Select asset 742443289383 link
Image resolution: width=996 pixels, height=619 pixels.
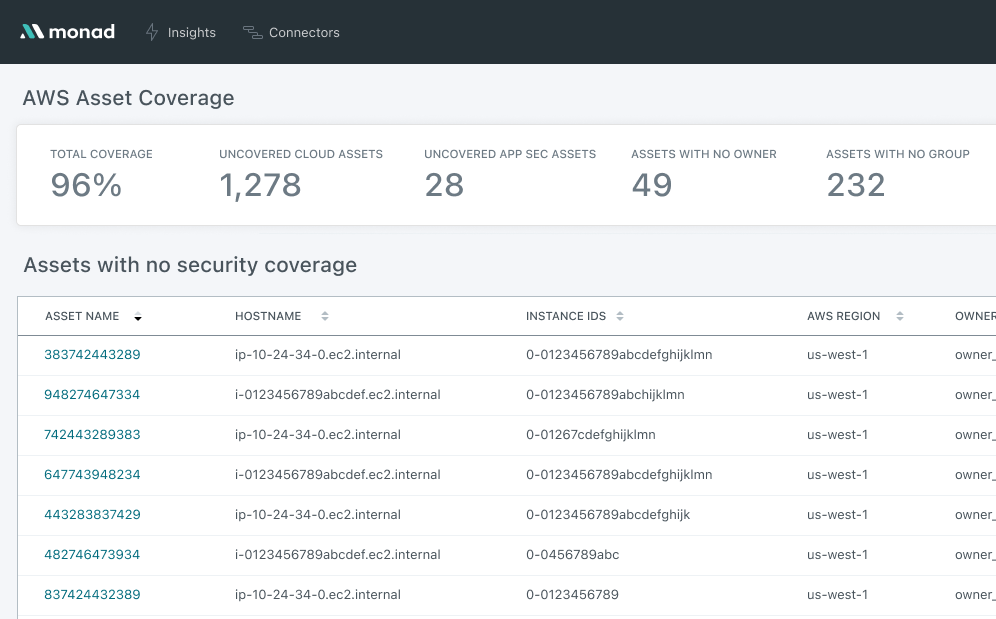(x=92, y=435)
